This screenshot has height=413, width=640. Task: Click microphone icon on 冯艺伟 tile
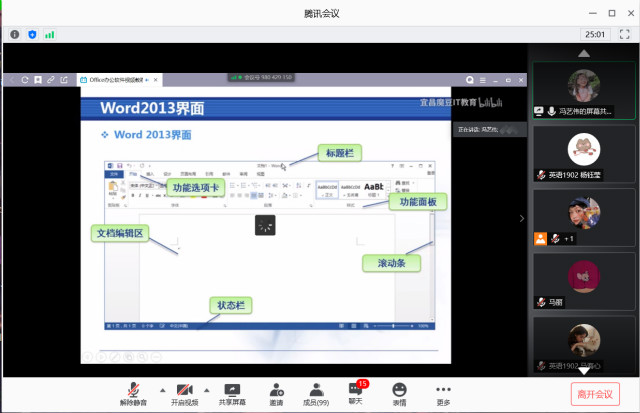coord(551,111)
